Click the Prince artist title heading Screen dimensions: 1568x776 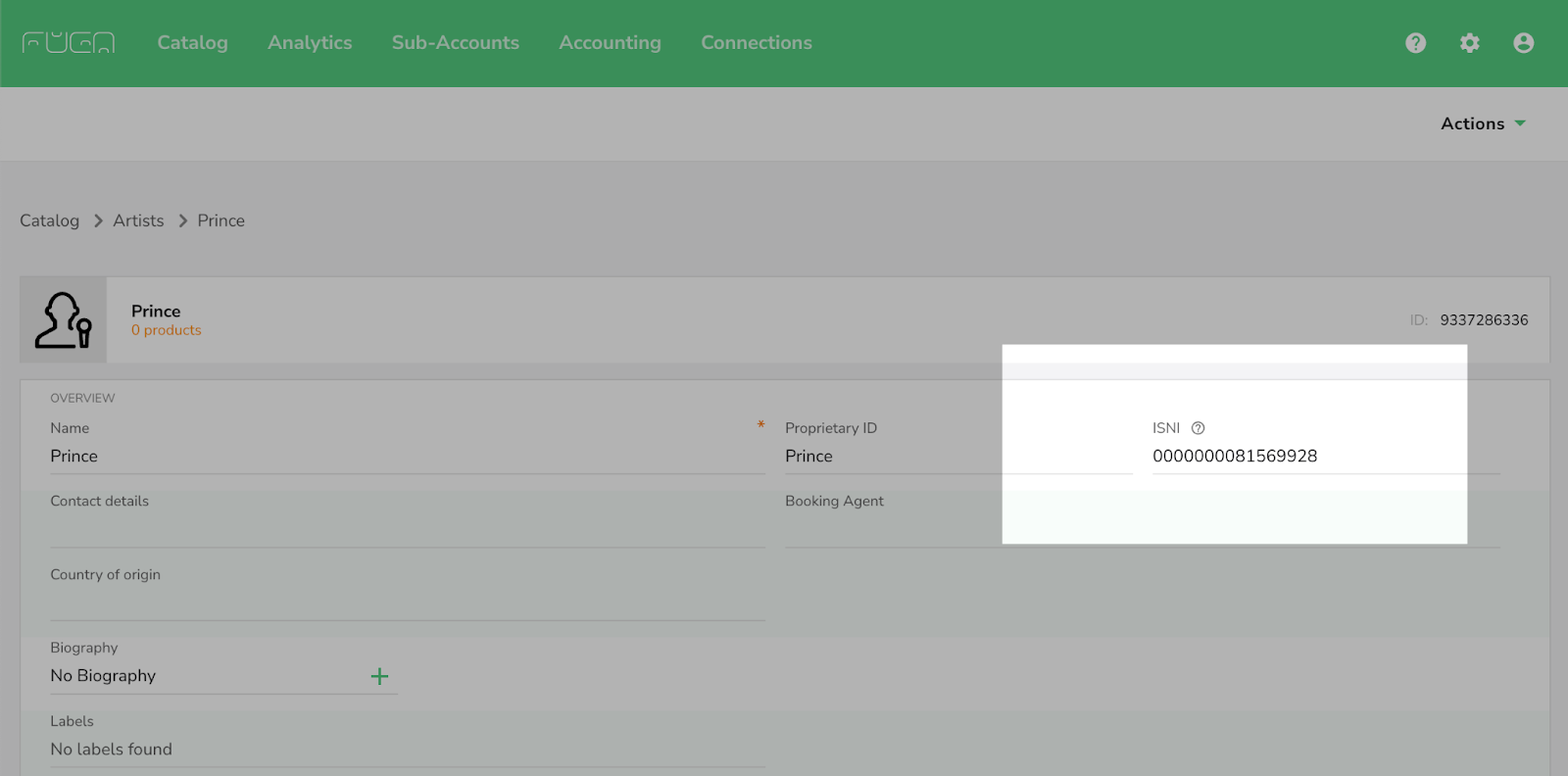[x=156, y=311]
